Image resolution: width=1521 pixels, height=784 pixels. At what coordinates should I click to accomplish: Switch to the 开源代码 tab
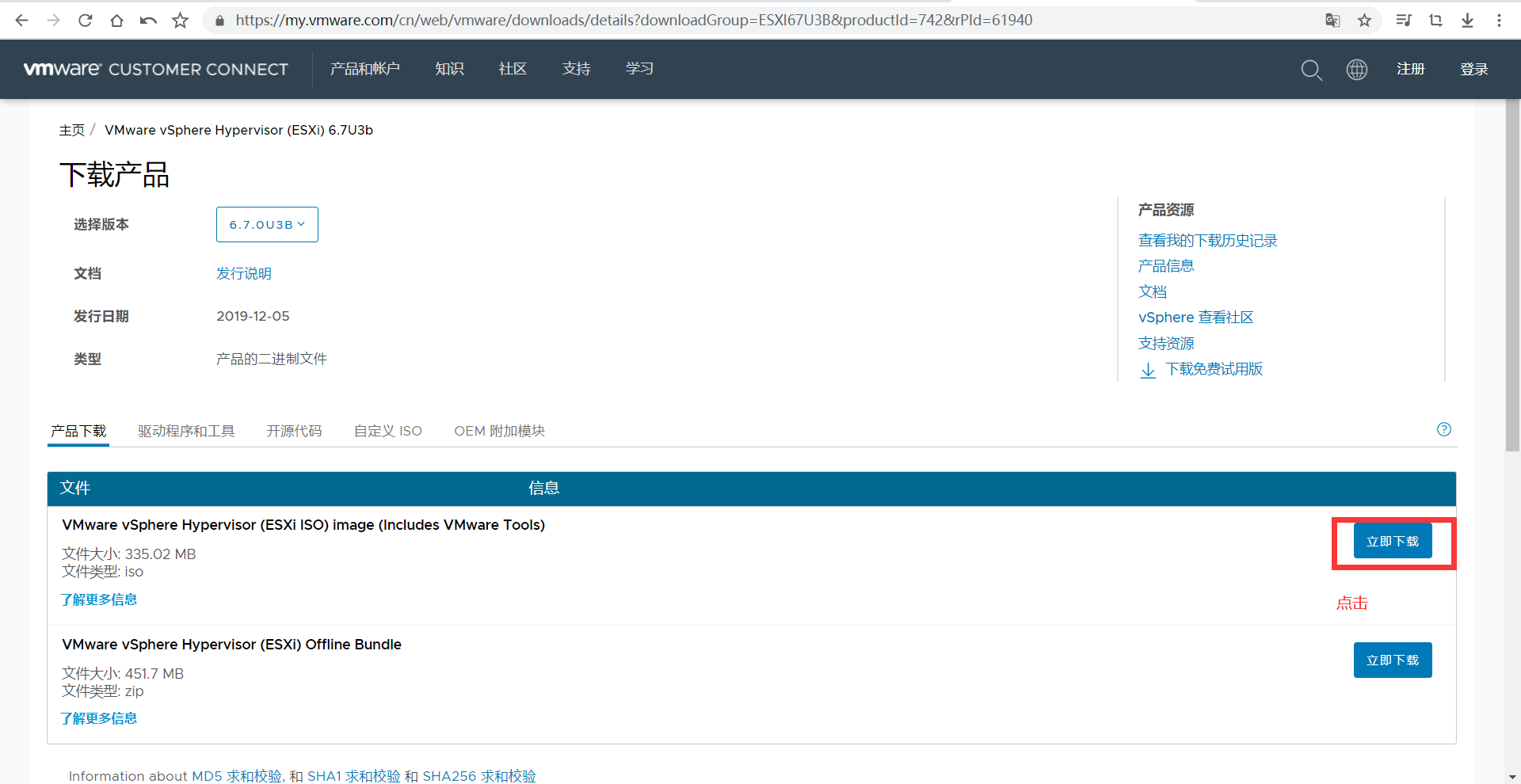pyautogui.click(x=294, y=431)
